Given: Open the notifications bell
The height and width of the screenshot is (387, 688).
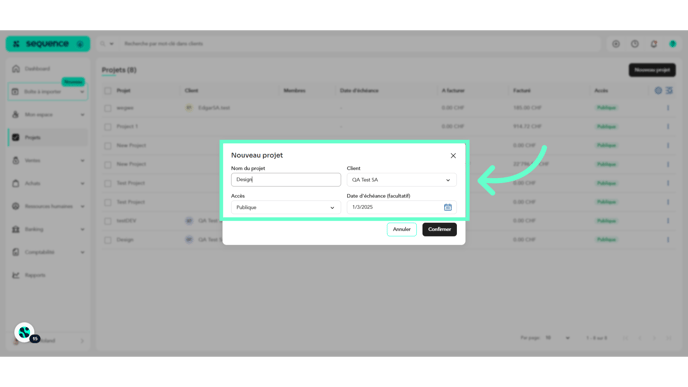Looking at the screenshot, I should [x=654, y=44].
